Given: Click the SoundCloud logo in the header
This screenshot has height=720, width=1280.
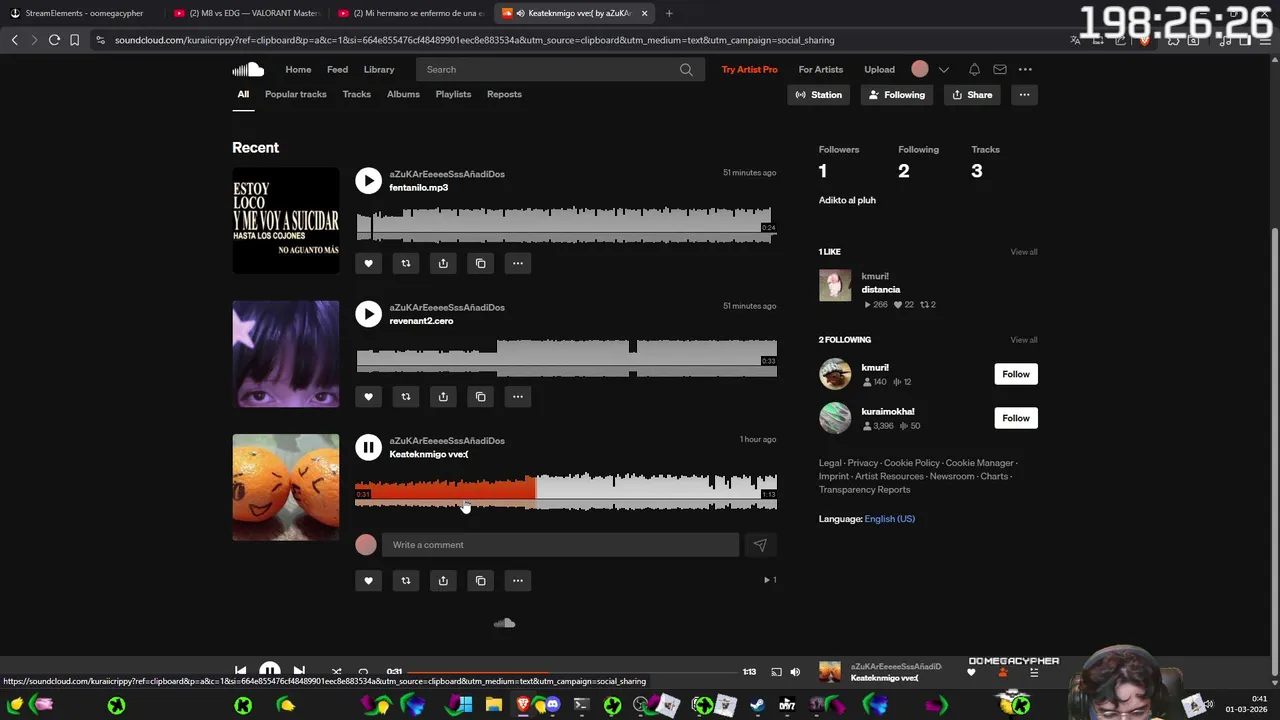Looking at the screenshot, I should point(248,69).
